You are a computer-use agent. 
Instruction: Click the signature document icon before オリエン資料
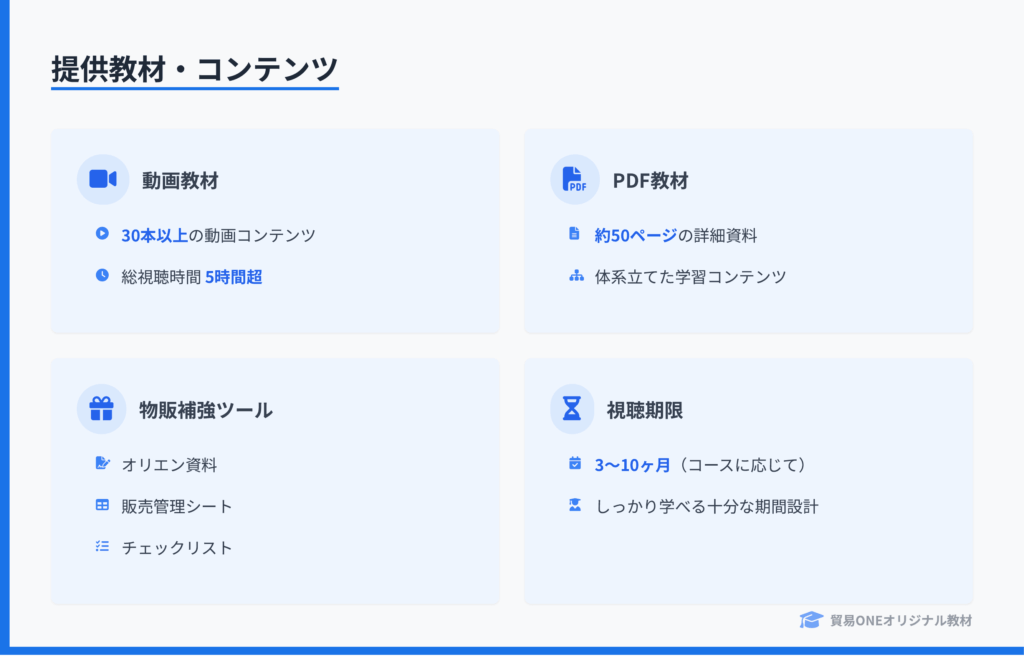(x=103, y=463)
